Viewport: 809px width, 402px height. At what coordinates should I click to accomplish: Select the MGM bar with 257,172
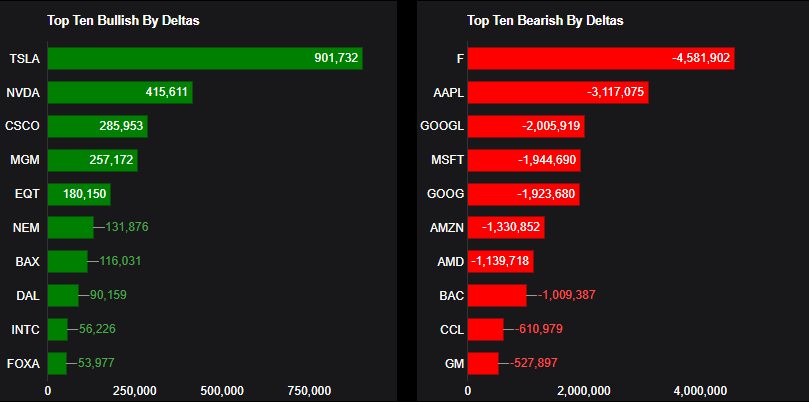point(93,160)
